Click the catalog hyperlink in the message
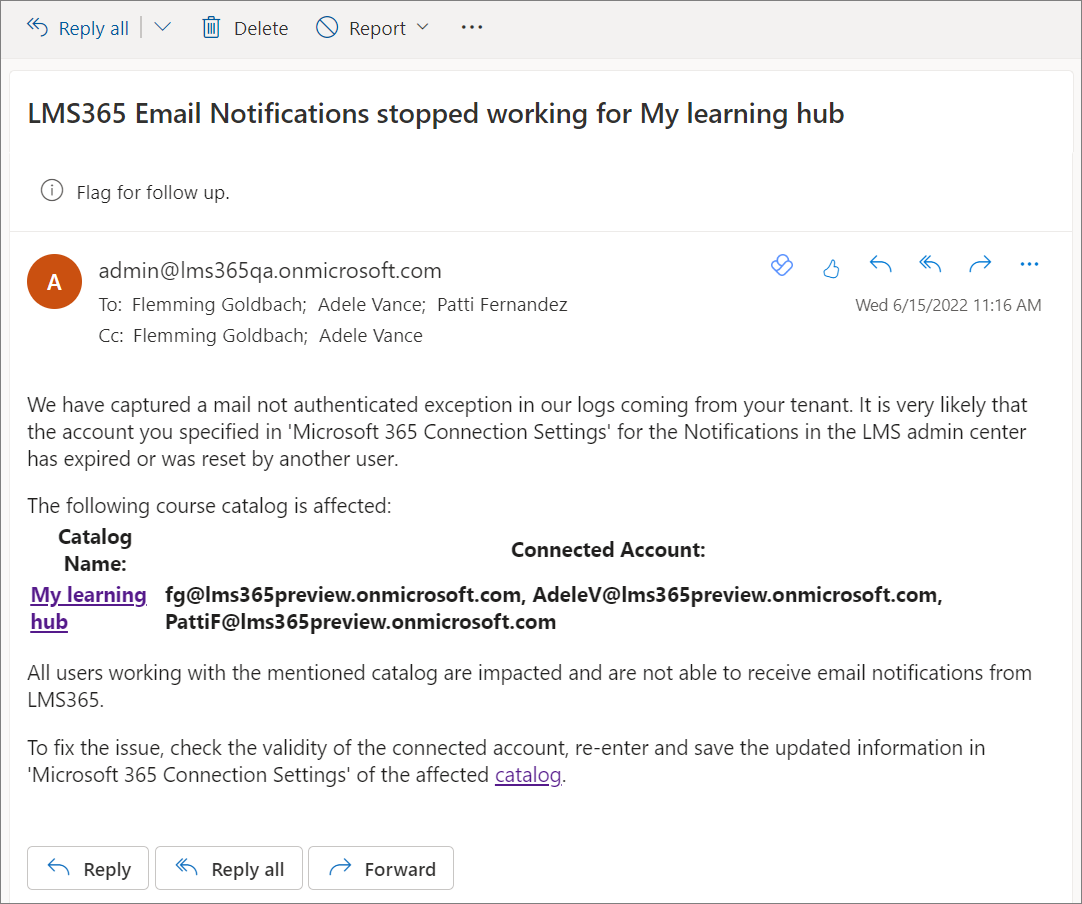This screenshot has width=1082, height=904. [528, 775]
